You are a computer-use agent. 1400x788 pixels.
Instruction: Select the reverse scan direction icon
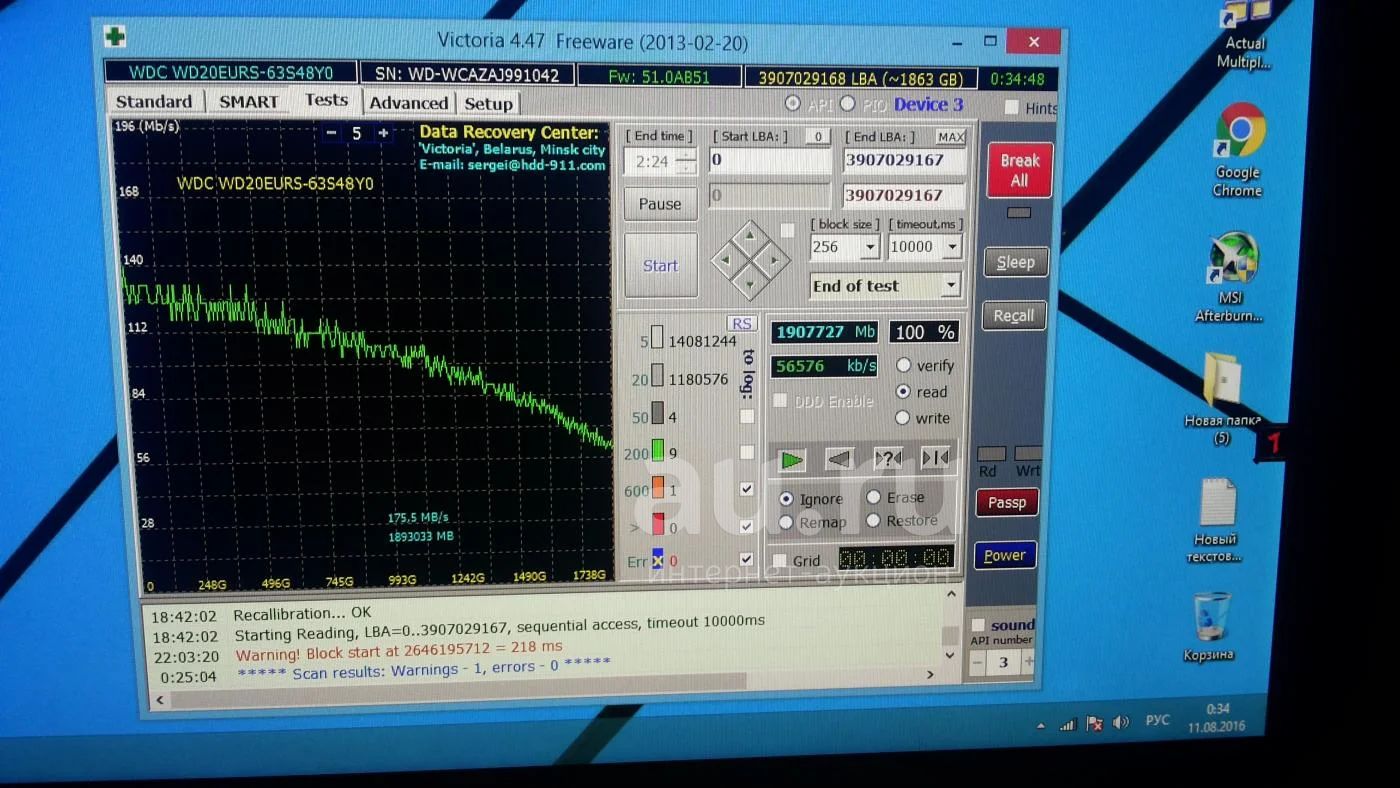pyautogui.click(x=839, y=459)
